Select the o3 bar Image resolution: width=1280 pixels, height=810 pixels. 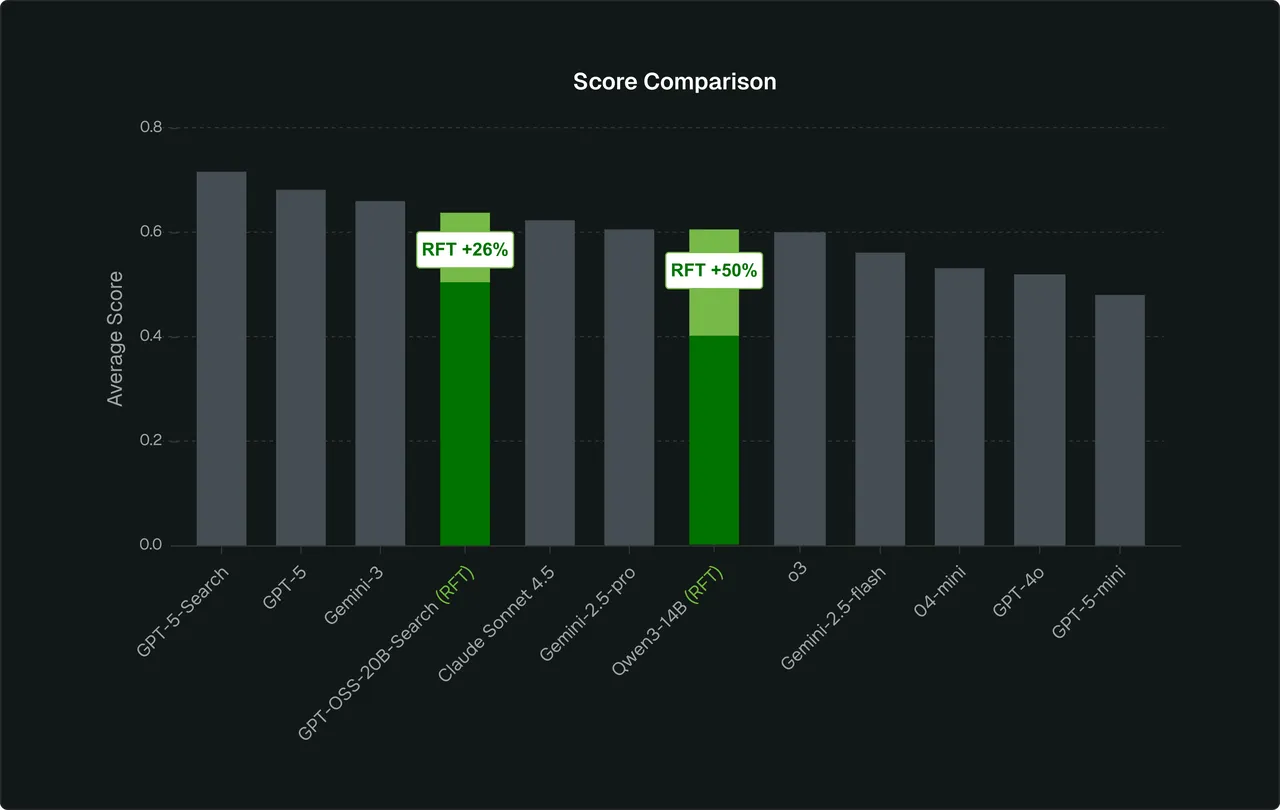coord(800,389)
